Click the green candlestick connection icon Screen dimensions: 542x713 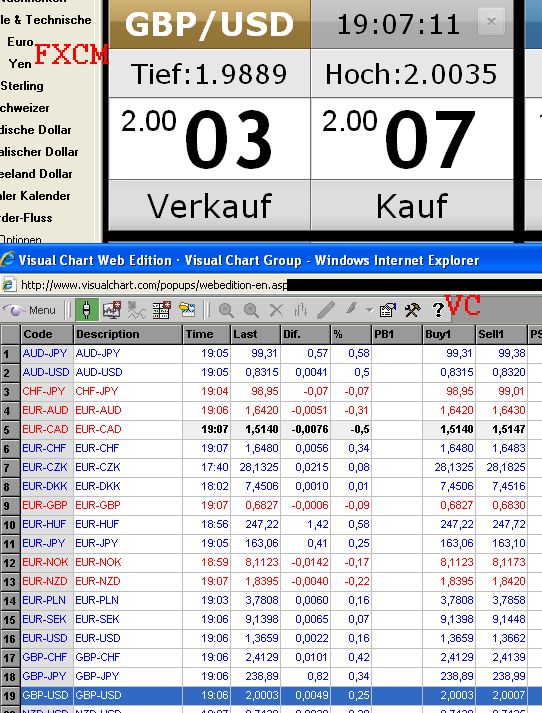pyautogui.click(x=86, y=310)
